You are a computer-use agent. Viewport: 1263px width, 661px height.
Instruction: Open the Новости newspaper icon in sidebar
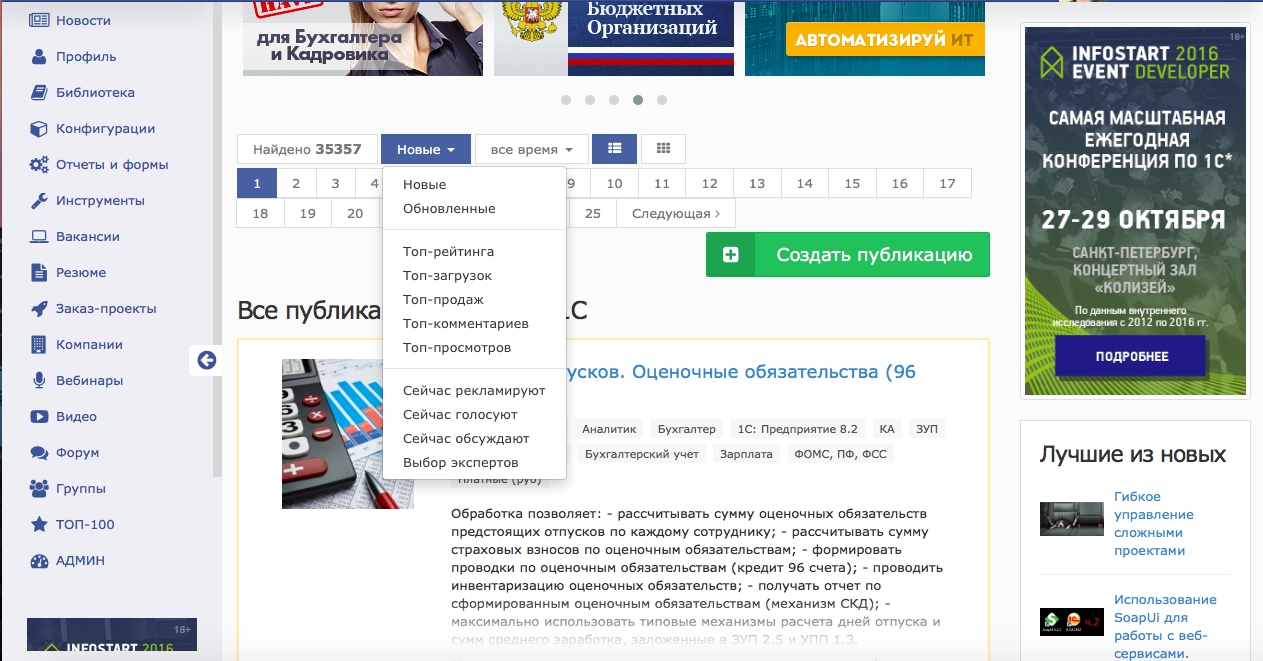click(x=39, y=20)
